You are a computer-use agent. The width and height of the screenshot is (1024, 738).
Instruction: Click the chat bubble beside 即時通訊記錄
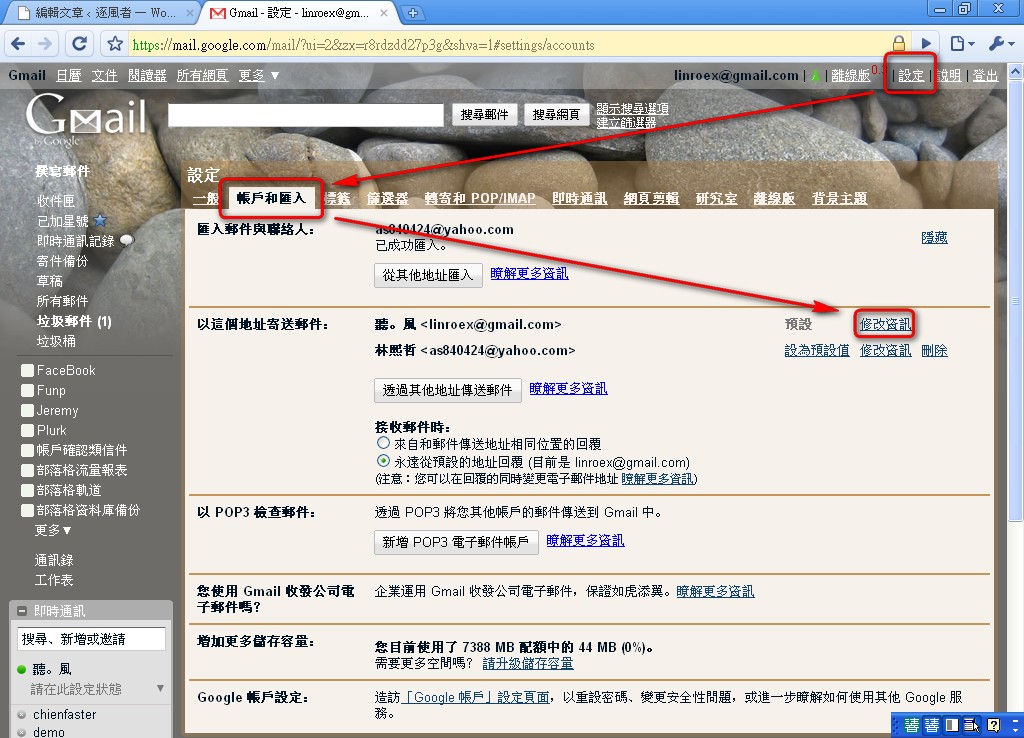(127, 240)
